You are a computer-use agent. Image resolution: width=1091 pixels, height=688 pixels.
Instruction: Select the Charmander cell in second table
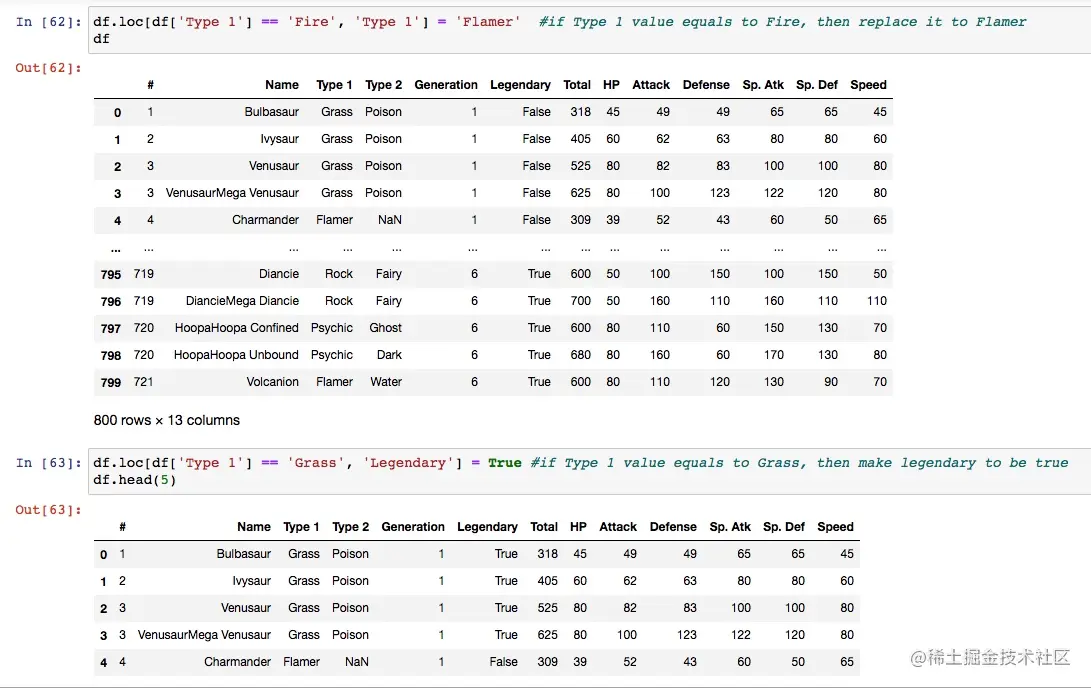click(x=237, y=662)
